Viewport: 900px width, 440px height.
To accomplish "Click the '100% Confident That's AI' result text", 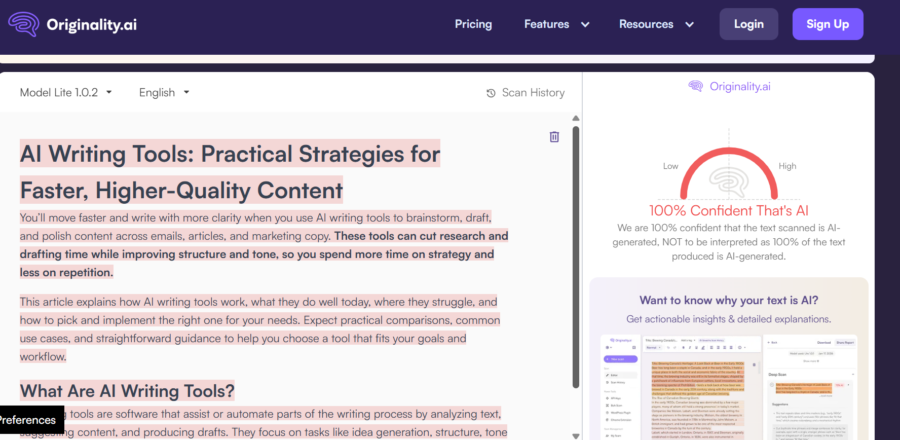I will click(x=729, y=211).
